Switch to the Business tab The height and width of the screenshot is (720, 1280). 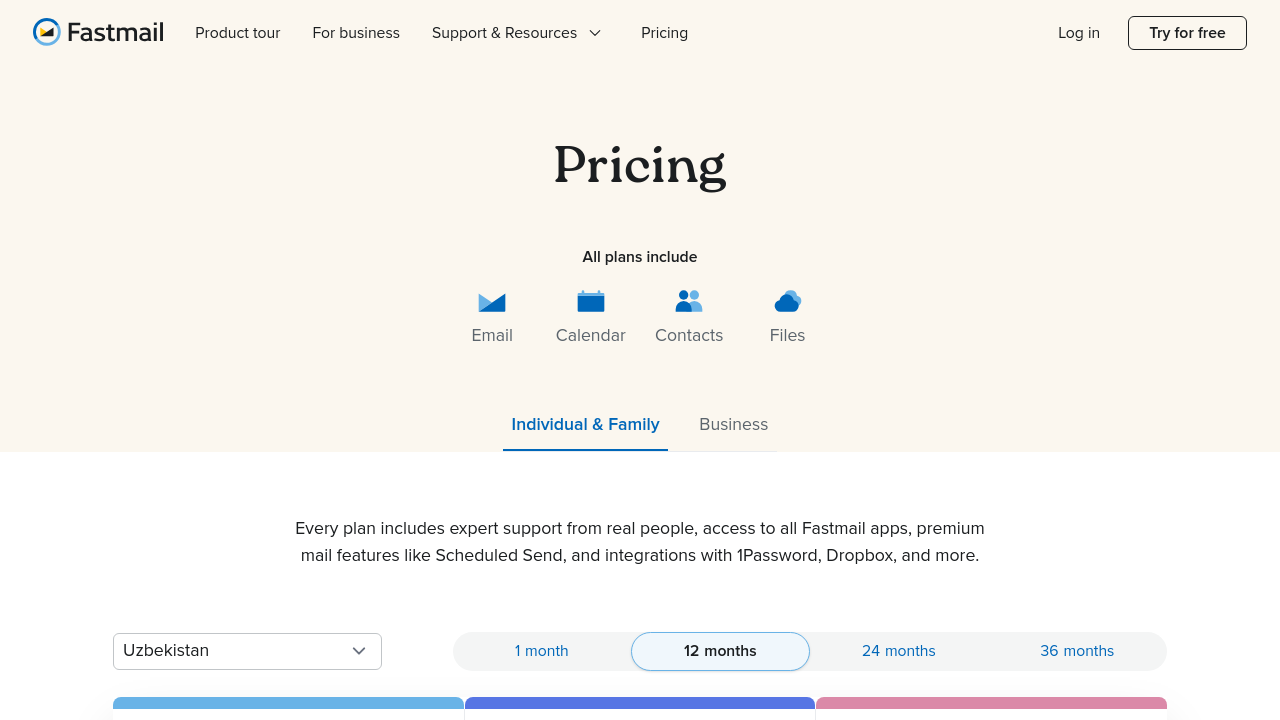[x=733, y=424]
